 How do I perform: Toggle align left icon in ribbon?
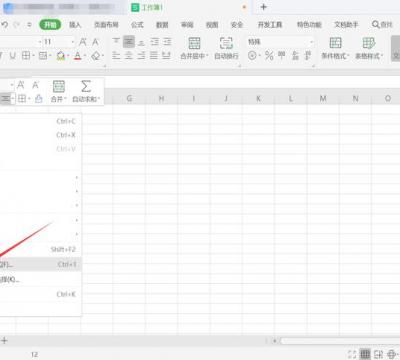(x=116, y=56)
